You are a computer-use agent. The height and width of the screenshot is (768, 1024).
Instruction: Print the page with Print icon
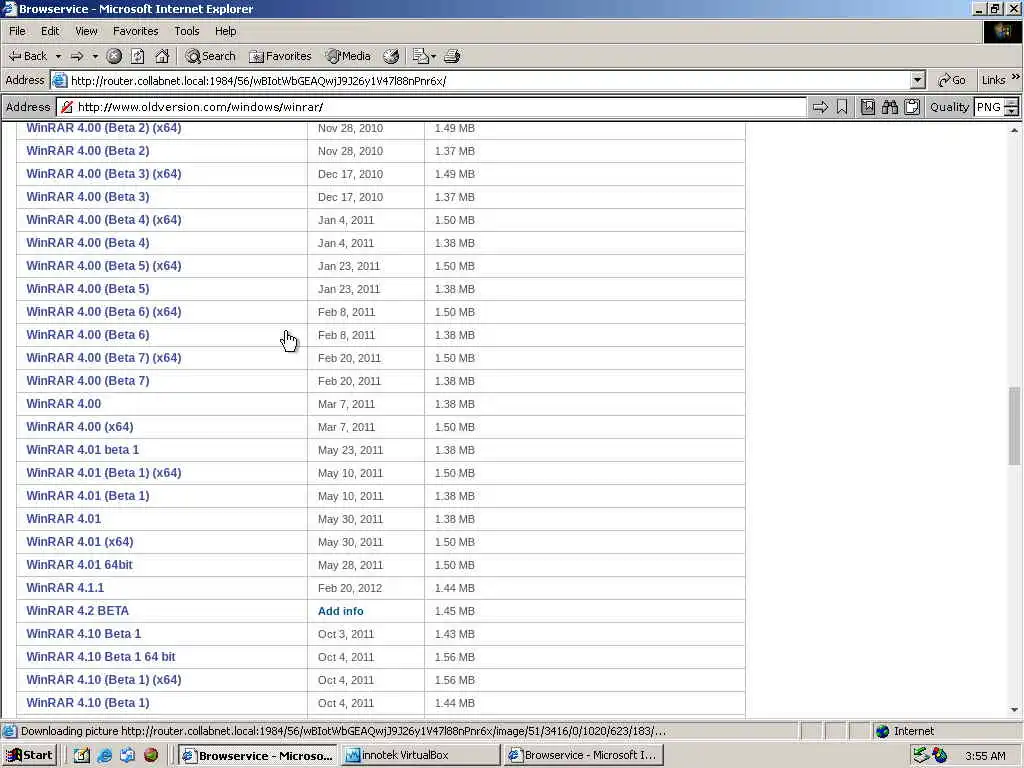[x=452, y=56]
